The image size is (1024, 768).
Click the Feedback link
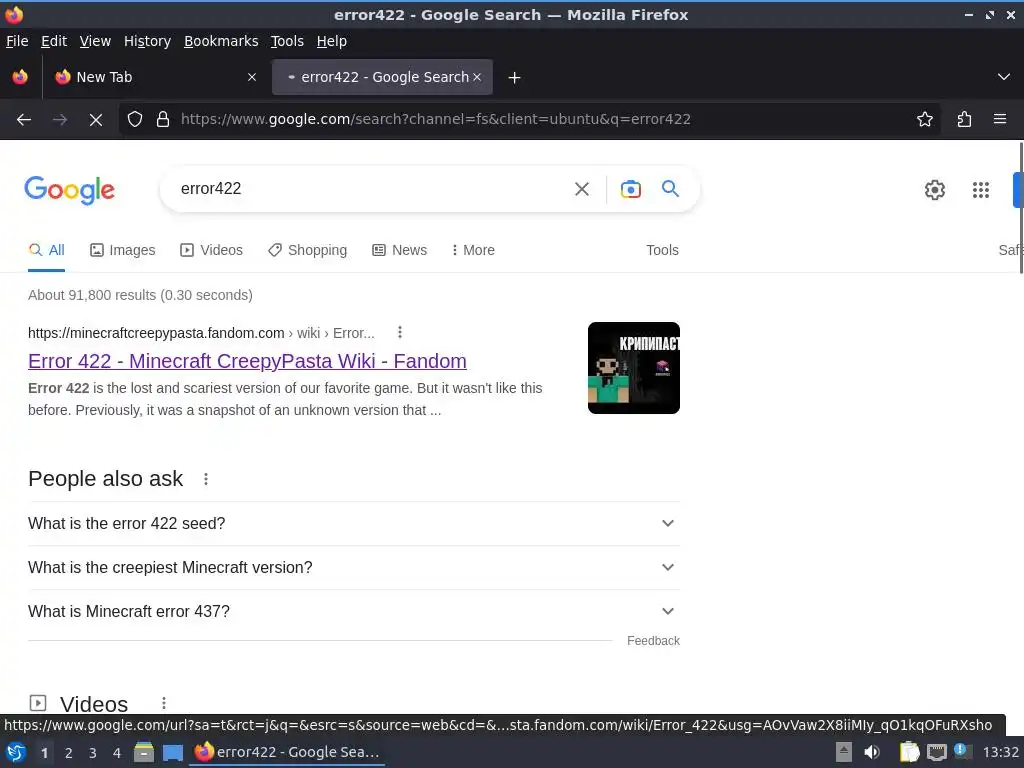coord(653,641)
